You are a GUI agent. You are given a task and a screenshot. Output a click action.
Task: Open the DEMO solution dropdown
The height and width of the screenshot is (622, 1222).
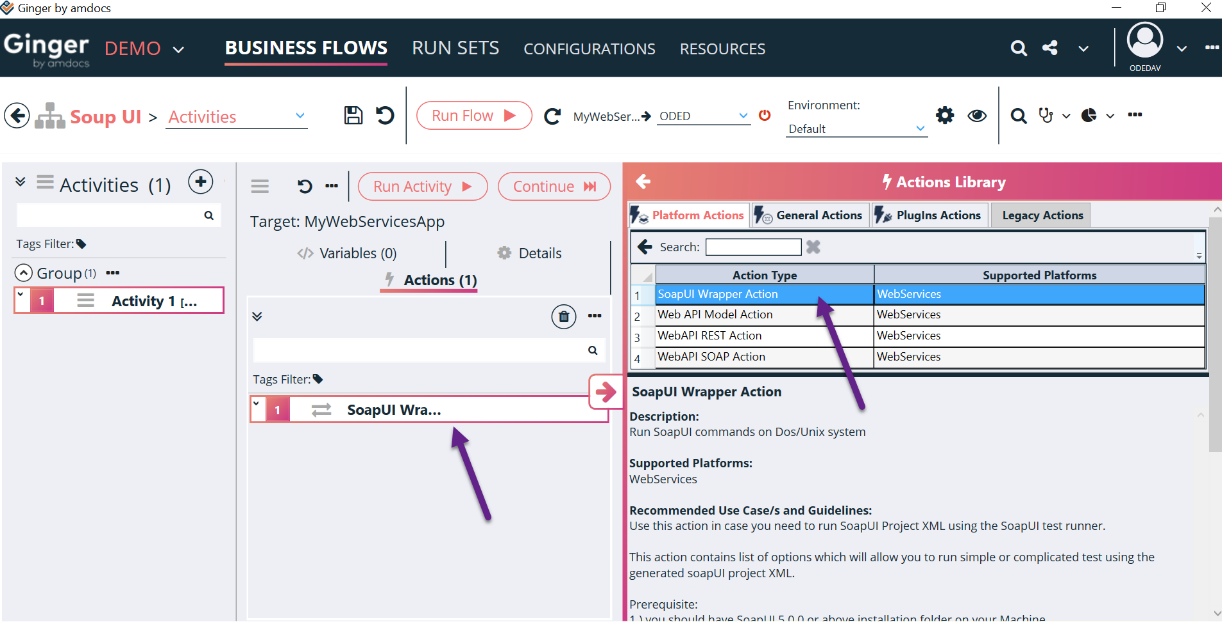tap(178, 48)
